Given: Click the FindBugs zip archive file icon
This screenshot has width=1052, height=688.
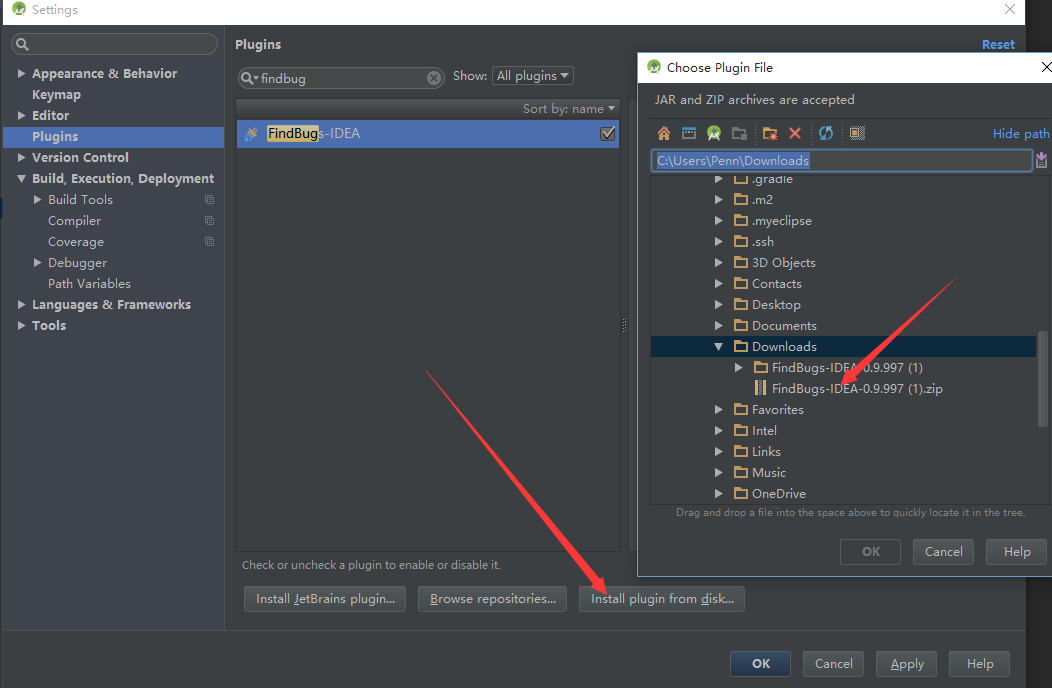Looking at the screenshot, I should click(760, 388).
